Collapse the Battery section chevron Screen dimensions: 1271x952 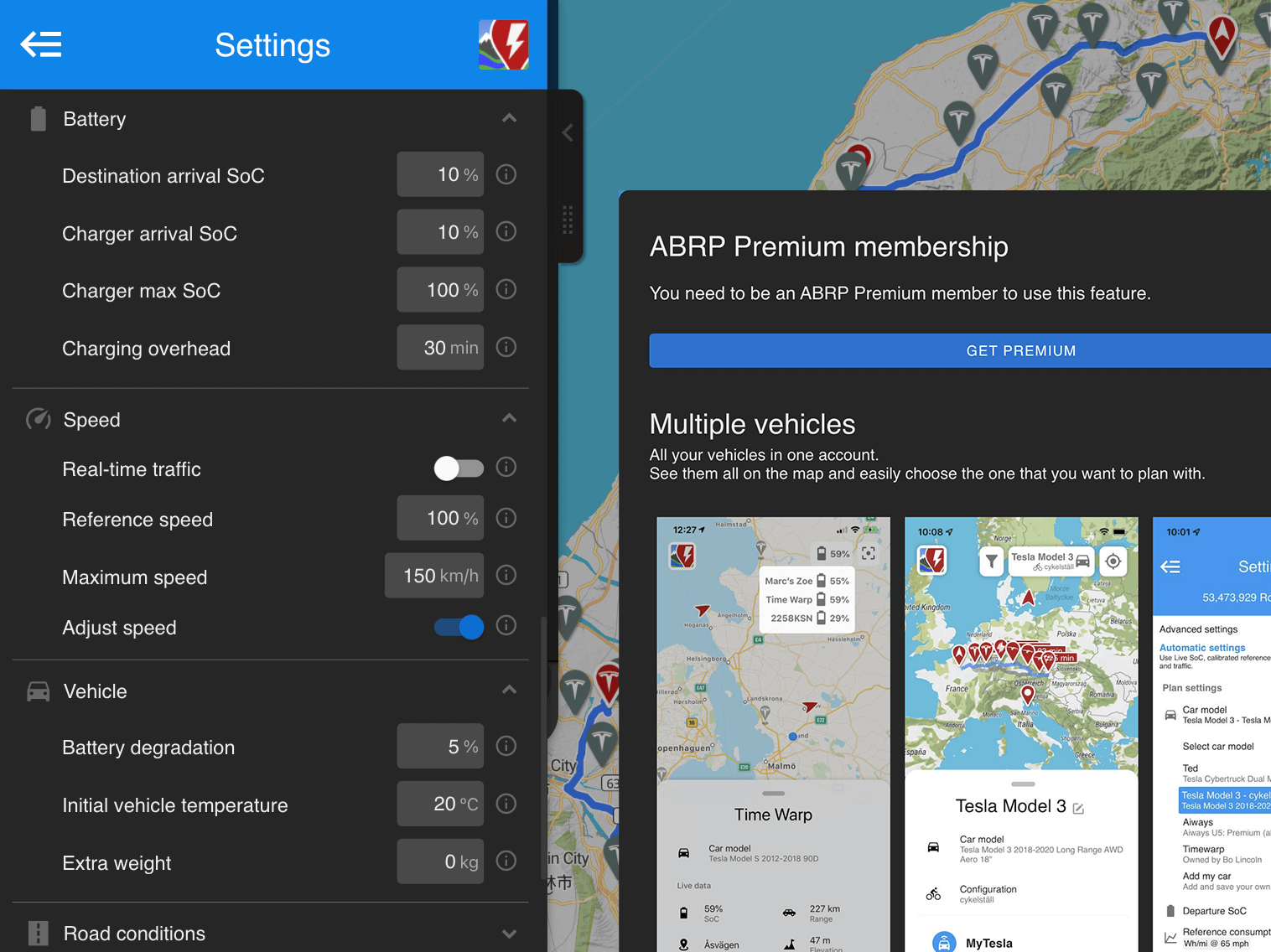click(x=509, y=118)
